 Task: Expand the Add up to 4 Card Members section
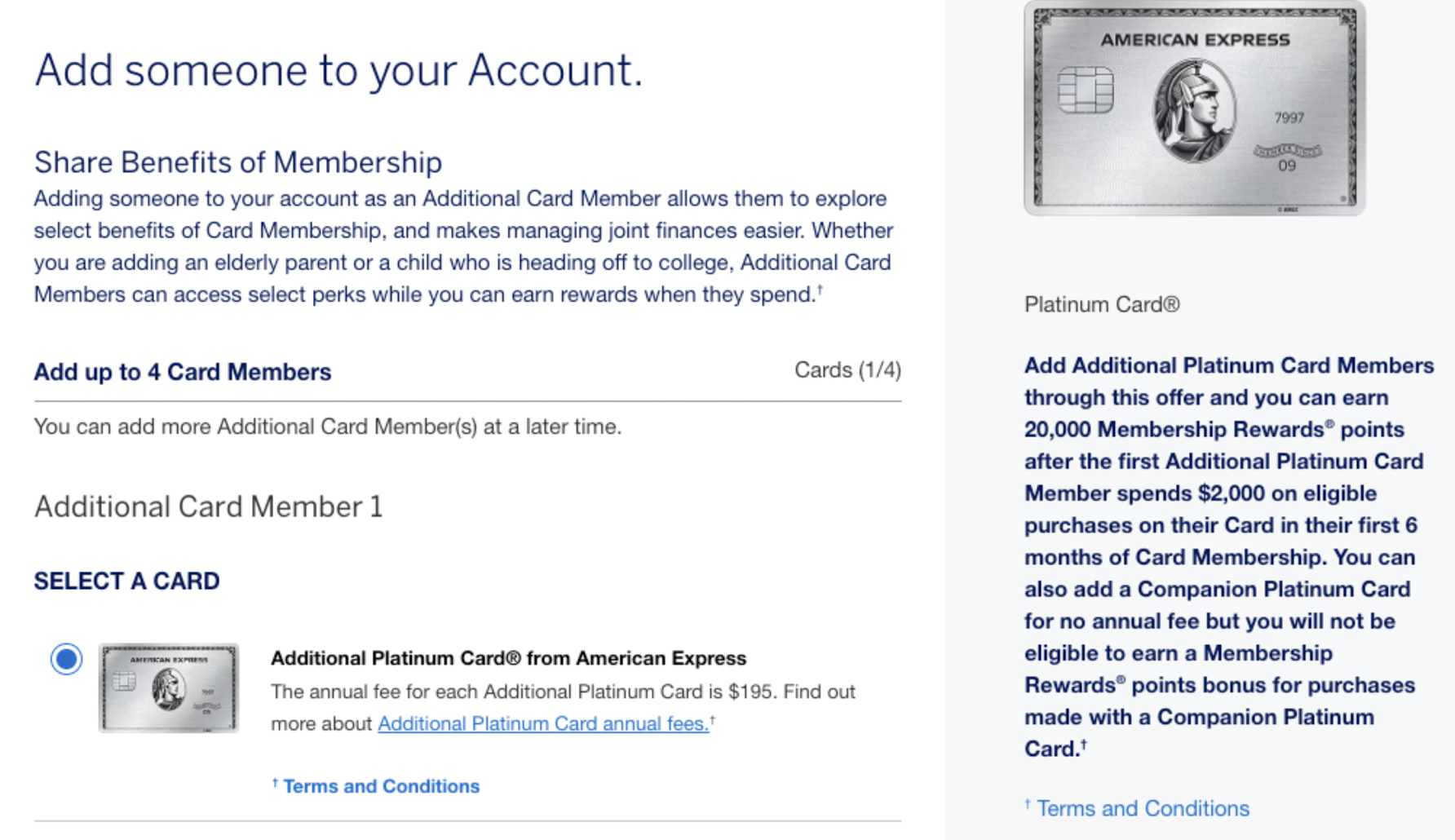click(182, 372)
